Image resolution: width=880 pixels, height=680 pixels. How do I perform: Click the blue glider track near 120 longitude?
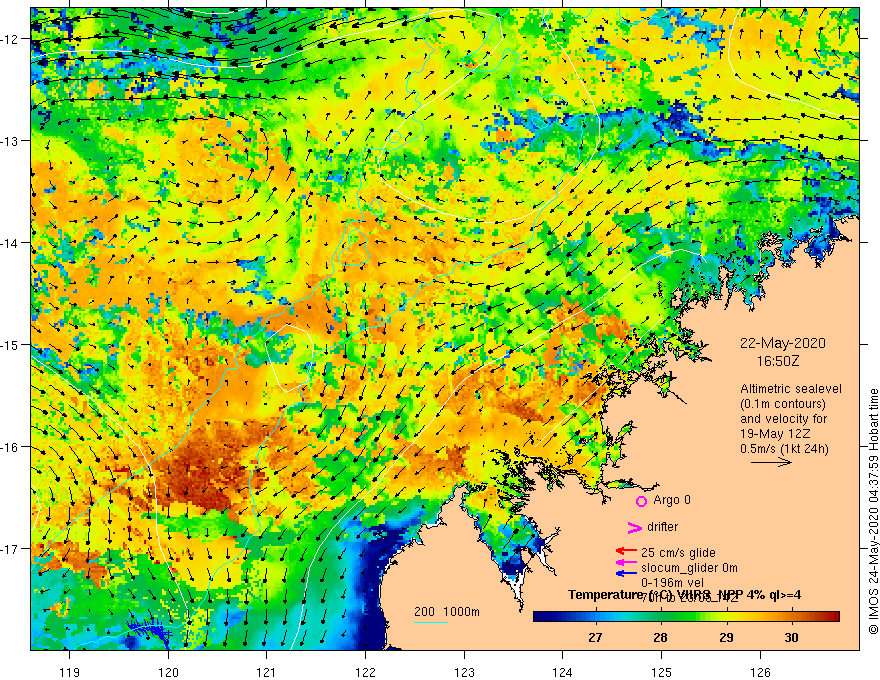click(148, 630)
